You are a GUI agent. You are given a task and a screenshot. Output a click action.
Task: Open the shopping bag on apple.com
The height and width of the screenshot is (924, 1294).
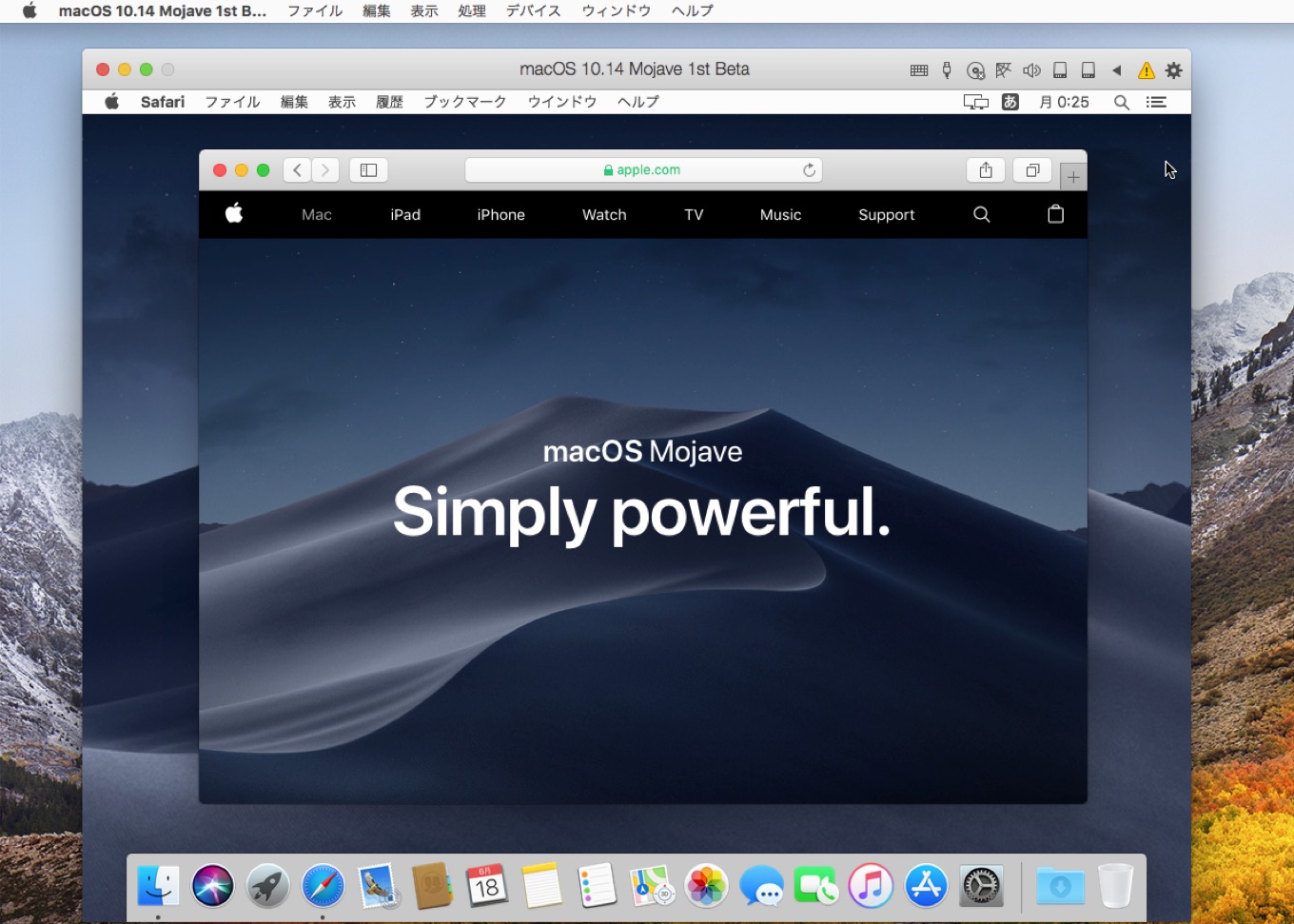(1055, 215)
